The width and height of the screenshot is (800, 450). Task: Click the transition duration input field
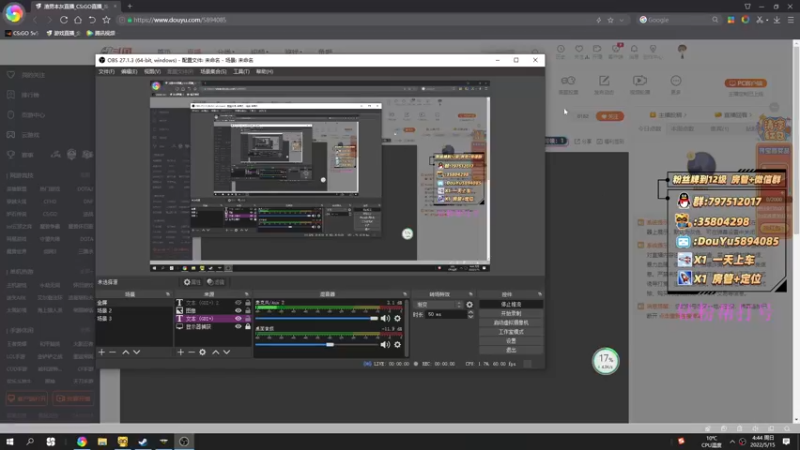(446, 315)
